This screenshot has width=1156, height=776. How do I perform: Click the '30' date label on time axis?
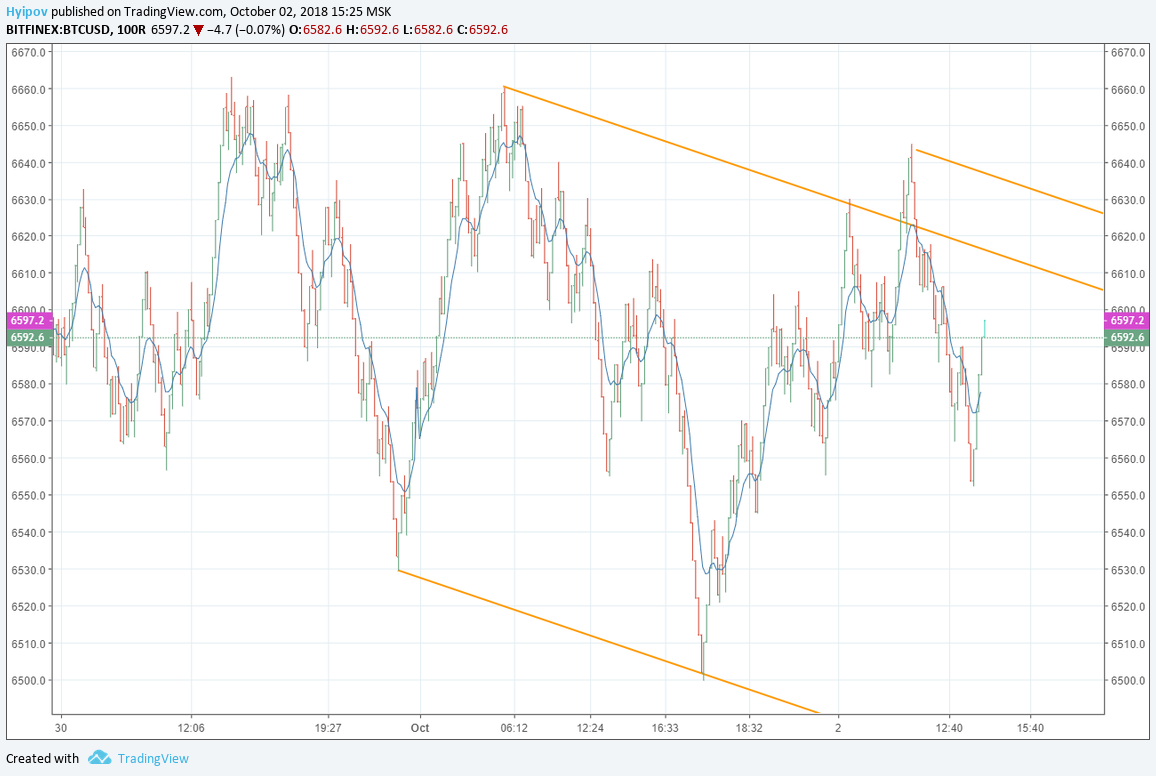tap(60, 728)
